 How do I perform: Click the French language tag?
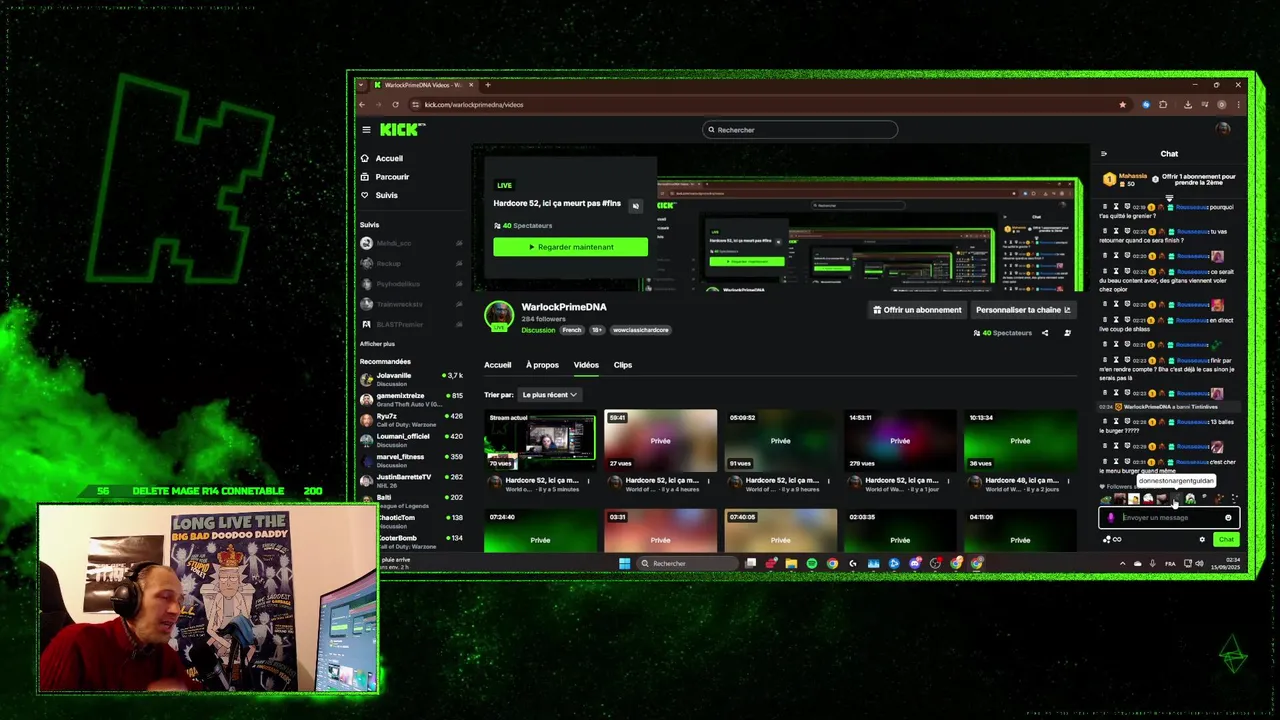pos(572,330)
